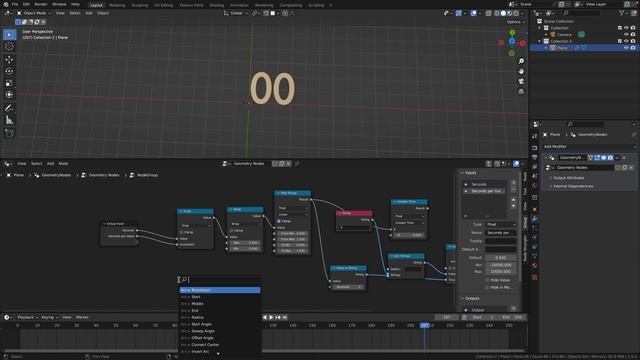Open the File menu
Screen dimensions: 640x360
click(15, 4)
